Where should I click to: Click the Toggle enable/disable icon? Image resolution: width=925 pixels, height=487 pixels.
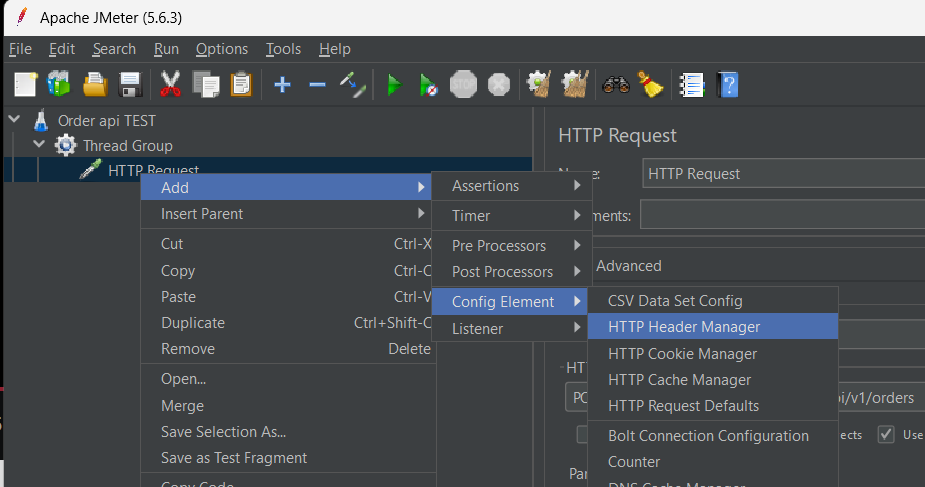point(353,85)
